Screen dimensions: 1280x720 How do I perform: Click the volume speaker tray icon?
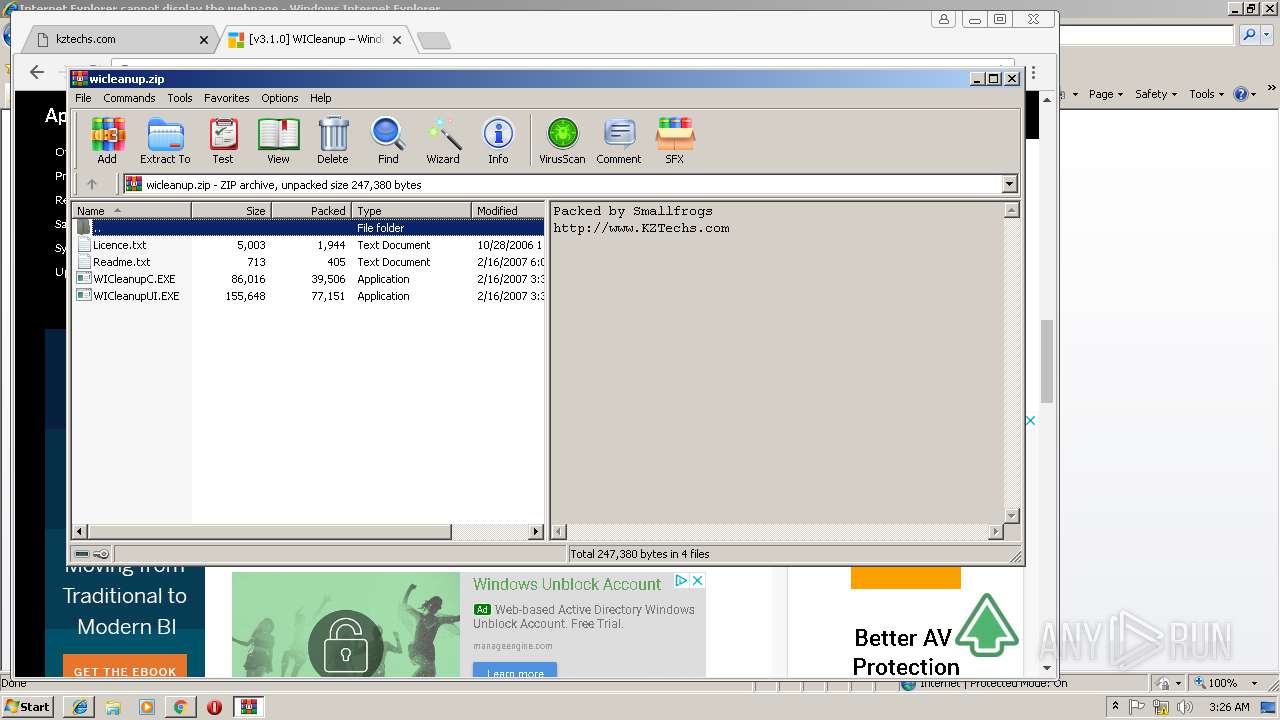(1186, 707)
